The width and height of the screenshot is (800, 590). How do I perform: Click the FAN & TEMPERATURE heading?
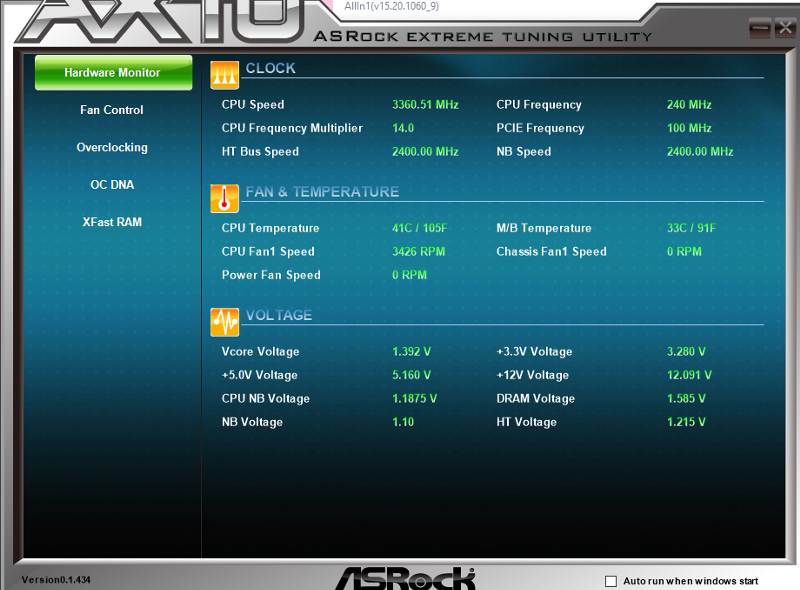[x=322, y=192]
